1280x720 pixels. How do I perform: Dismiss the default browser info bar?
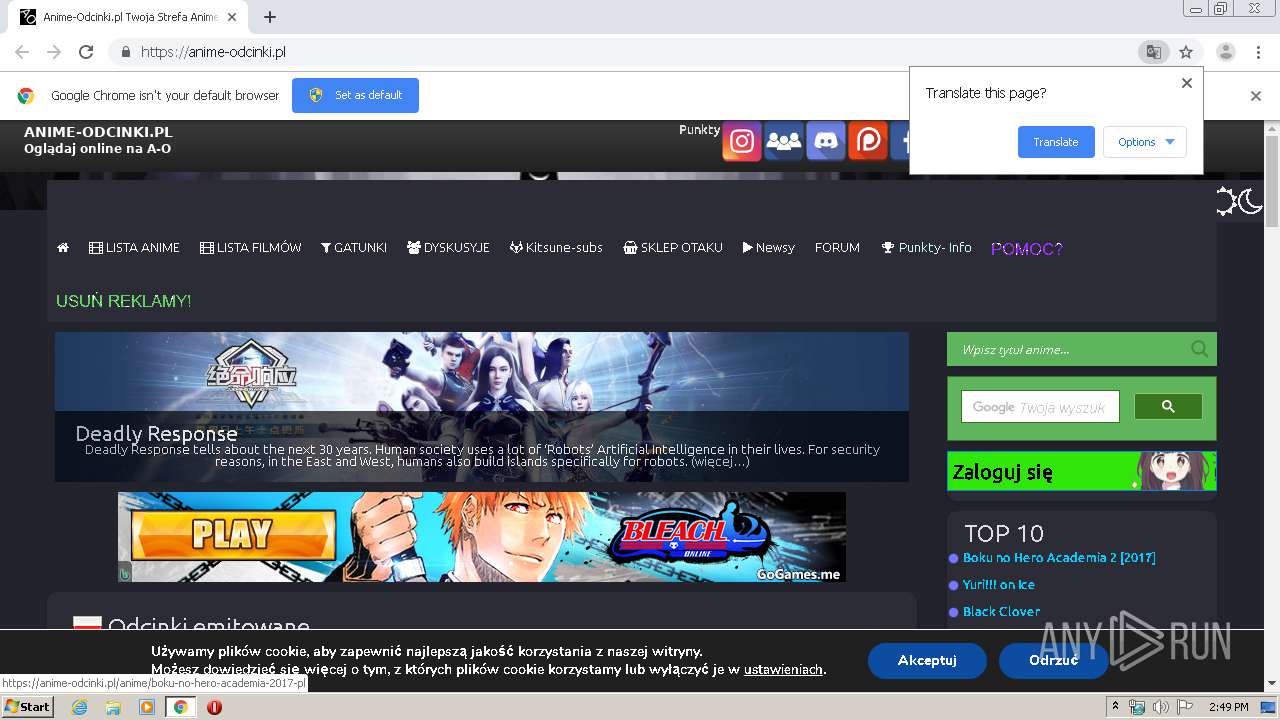(1256, 96)
